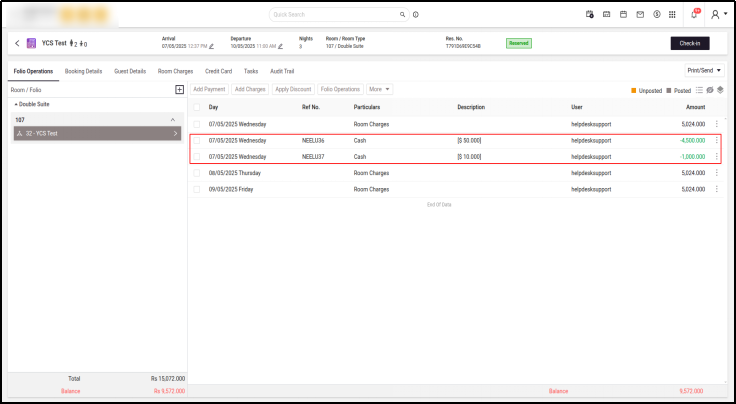Click the Amount column header
The image size is (736, 404).
coord(696,107)
